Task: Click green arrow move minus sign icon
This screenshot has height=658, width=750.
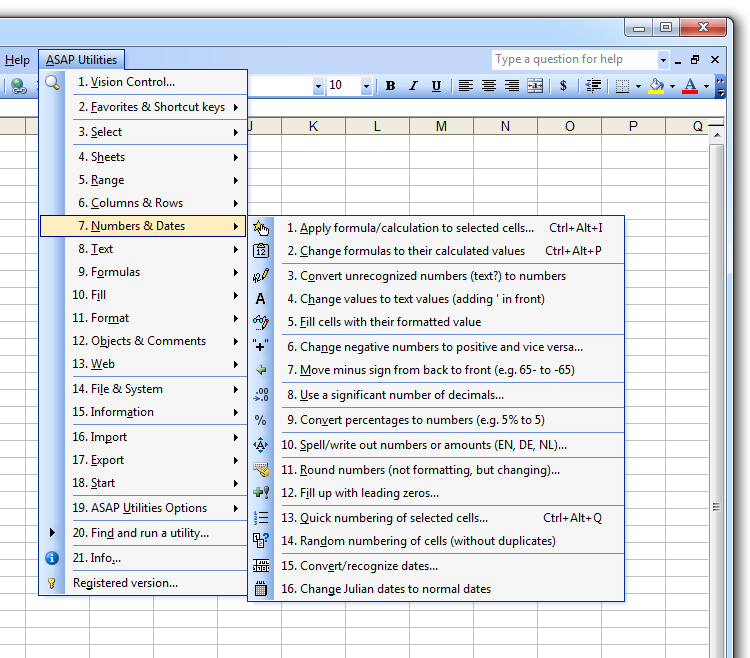Action: coord(261,370)
